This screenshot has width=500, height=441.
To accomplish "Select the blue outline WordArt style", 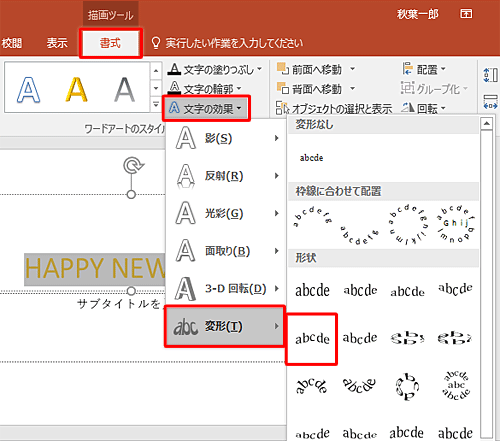I will pos(29,89).
